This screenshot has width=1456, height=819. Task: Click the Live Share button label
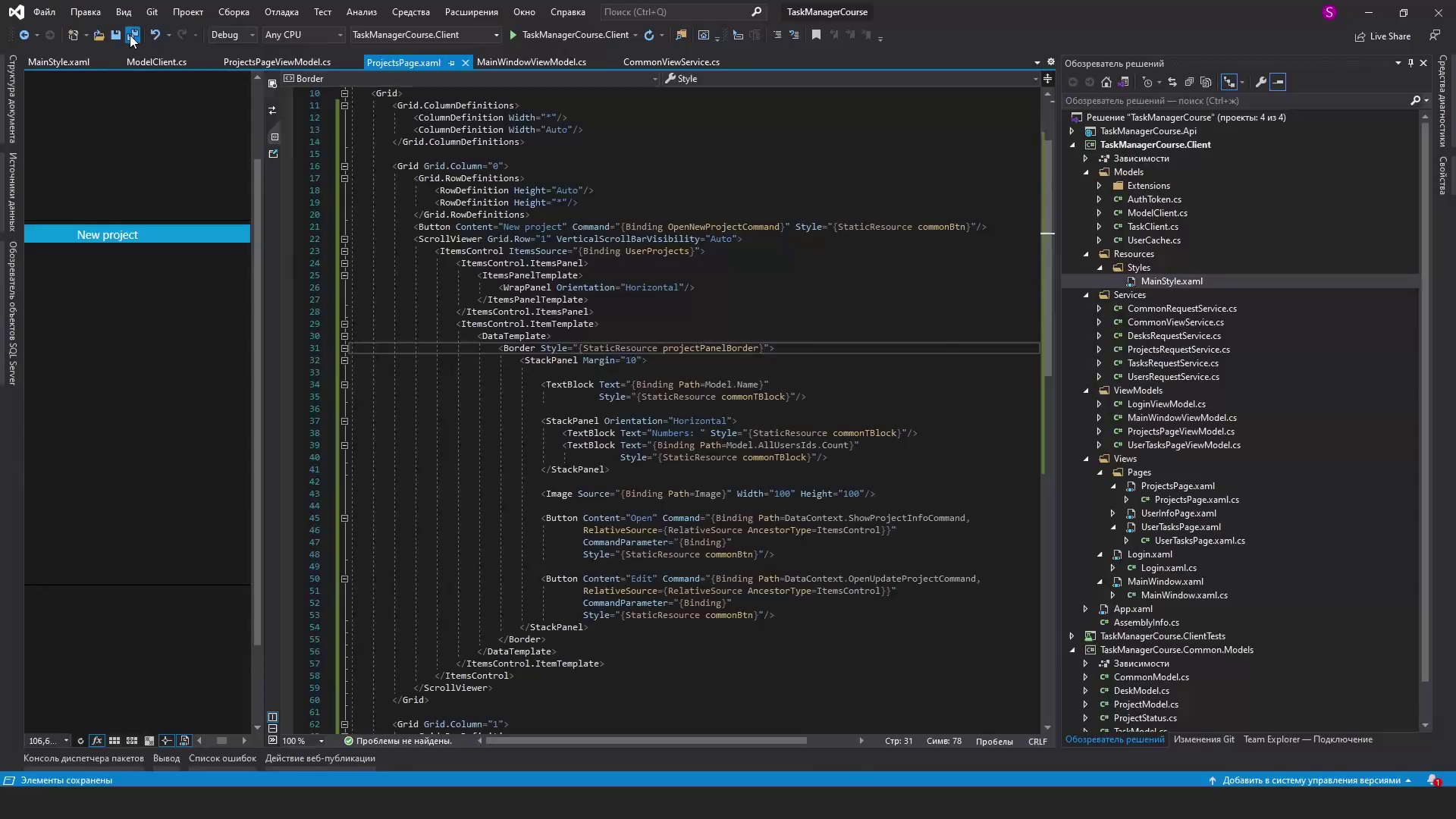[x=1390, y=36]
